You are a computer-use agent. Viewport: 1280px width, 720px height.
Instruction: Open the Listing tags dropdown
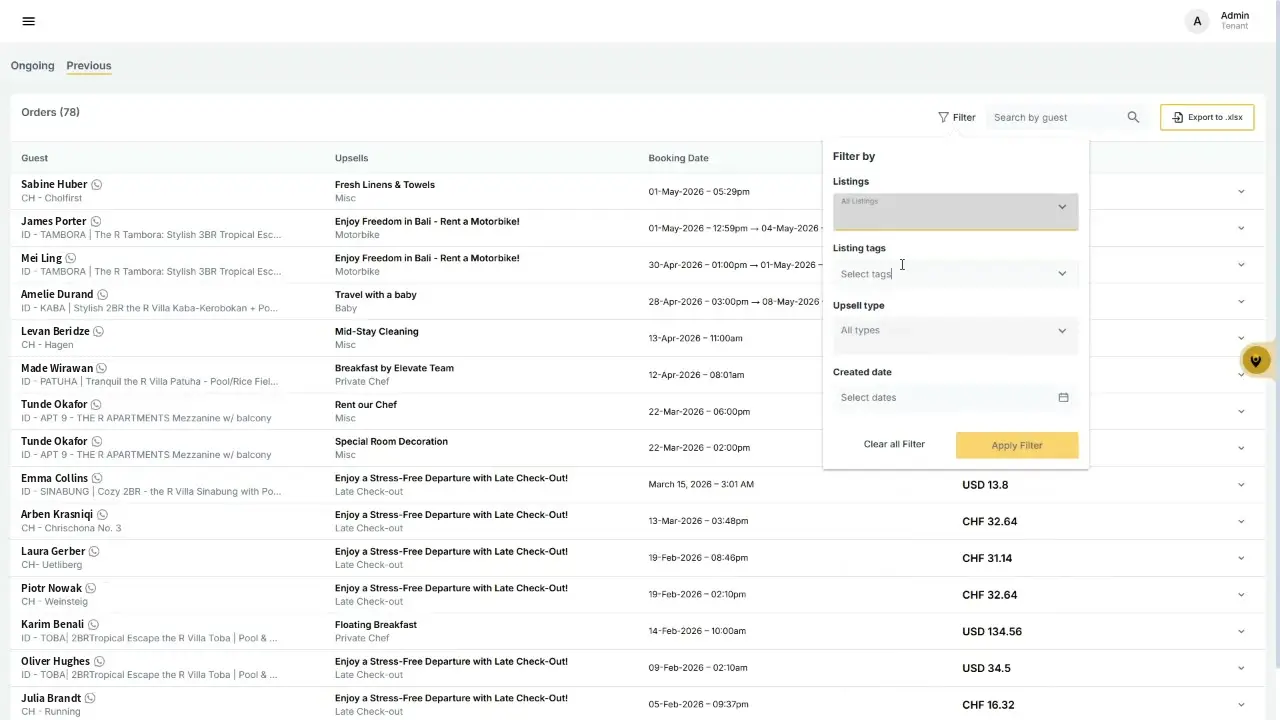(x=955, y=273)
